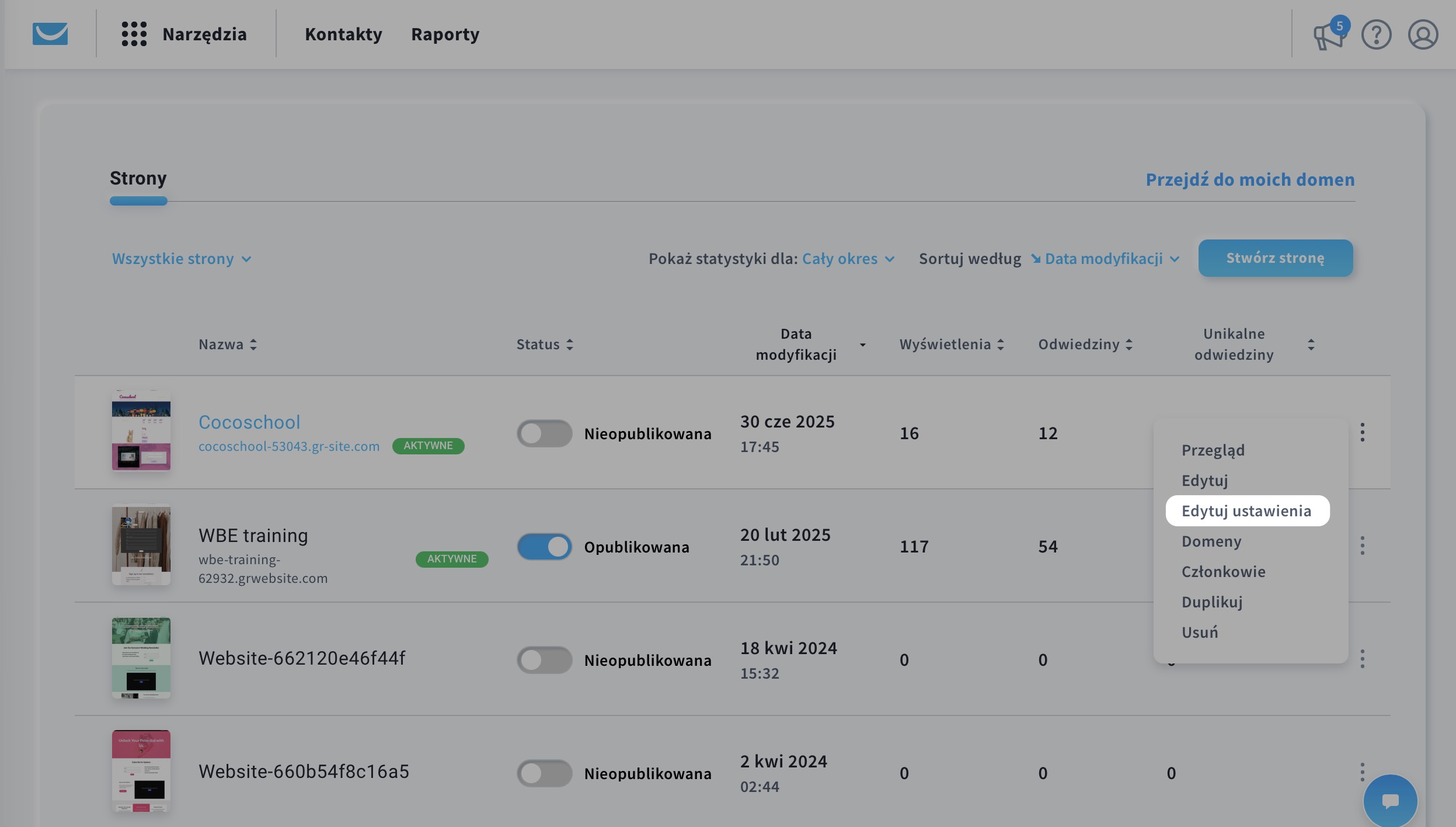The image size is (1456, 827).
Task: Open the Narzędzia grid menu icon
Action: click(x=134, y=34)
